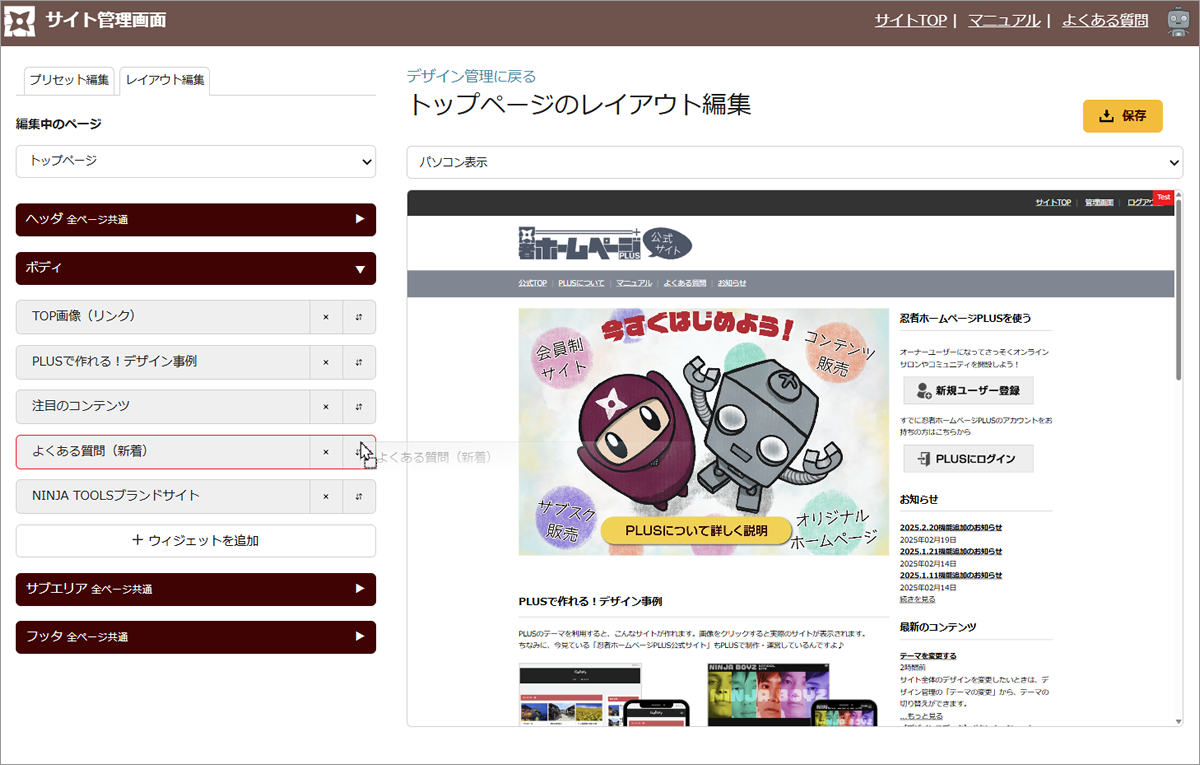1200x765 pixels.
Task: Open the 編集中のページ dropdown
Action: point(196,161)
